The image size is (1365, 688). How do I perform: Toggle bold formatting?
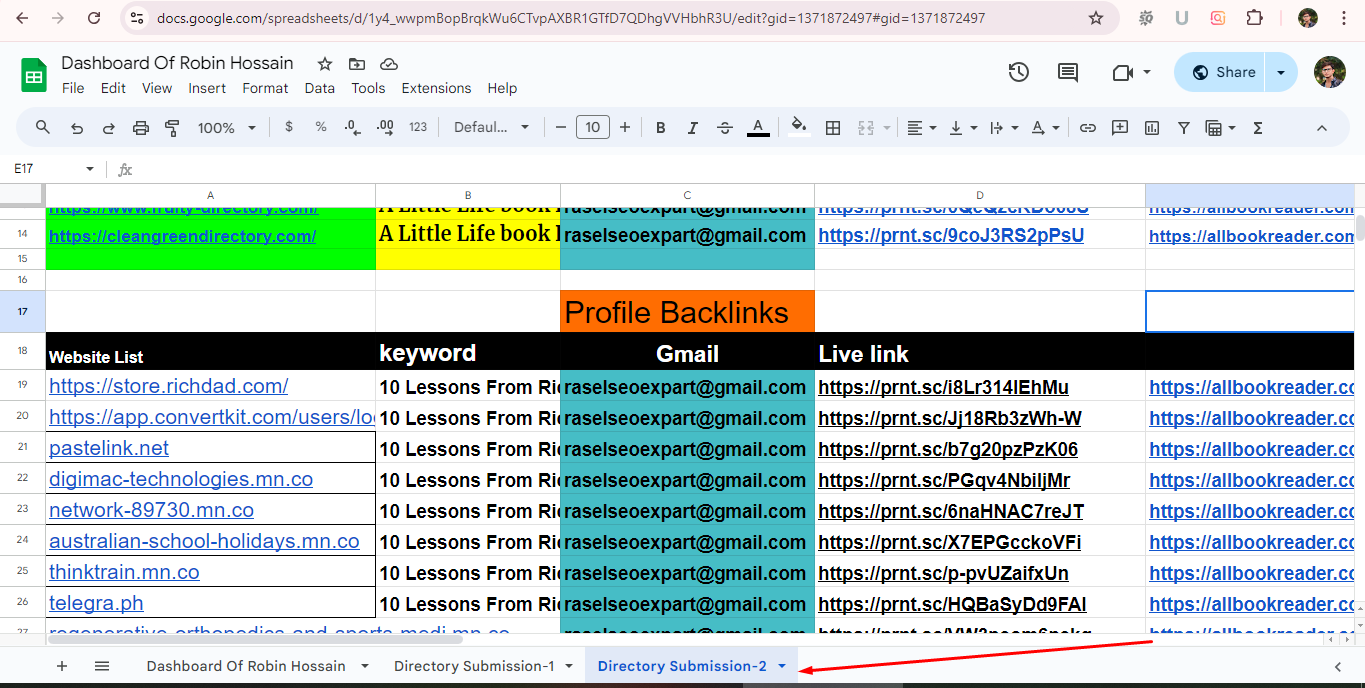[x=660, y=128]
